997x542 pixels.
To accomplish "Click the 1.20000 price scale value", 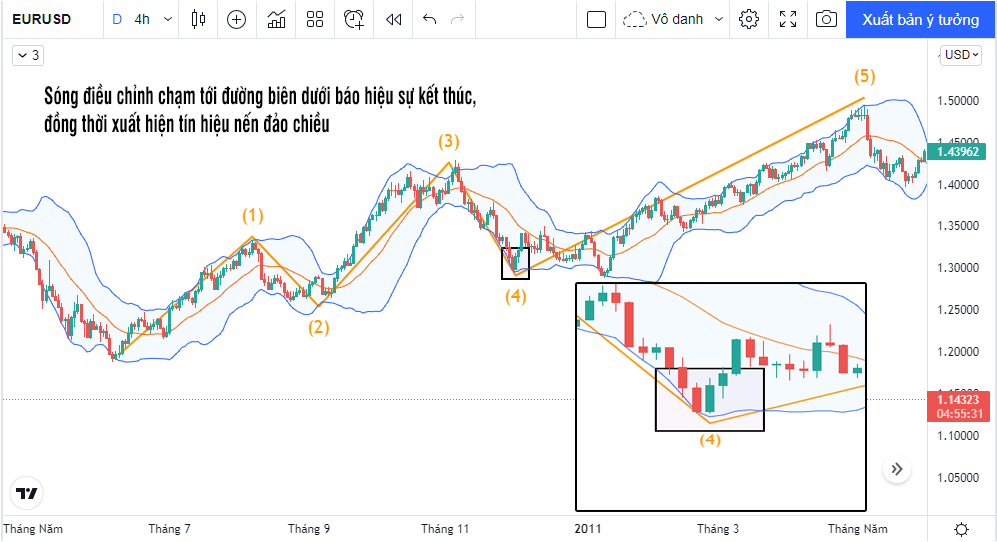I will pos(958,352).
